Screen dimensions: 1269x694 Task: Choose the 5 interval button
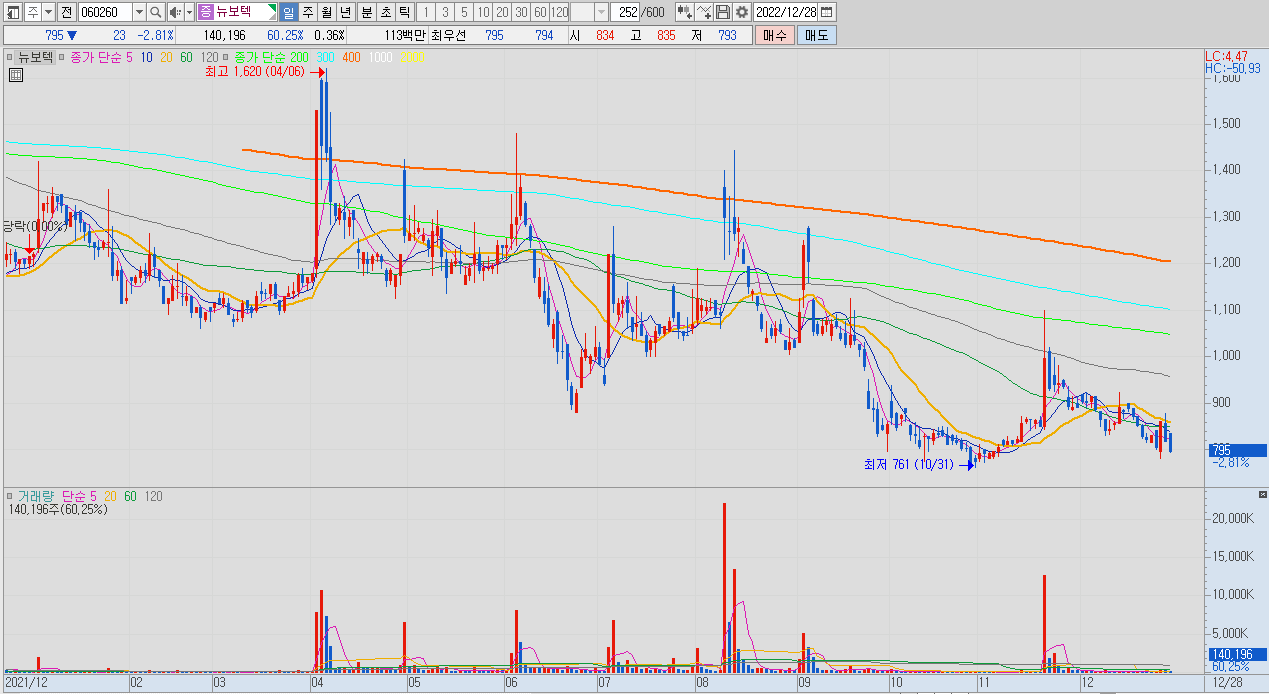pos(463,12)
